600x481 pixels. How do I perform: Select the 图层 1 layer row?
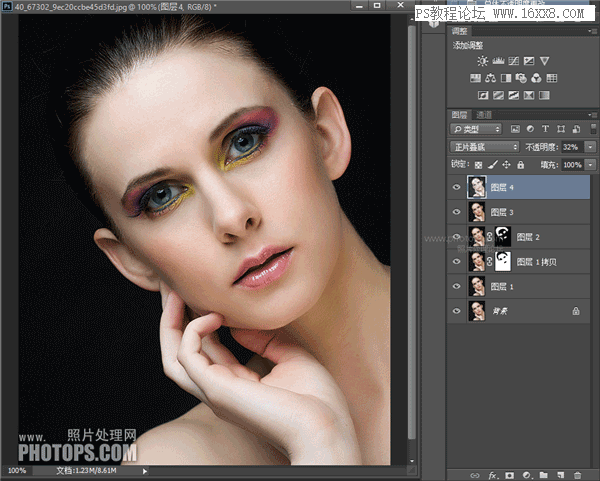pyautogui.click(x=518, y=286)
